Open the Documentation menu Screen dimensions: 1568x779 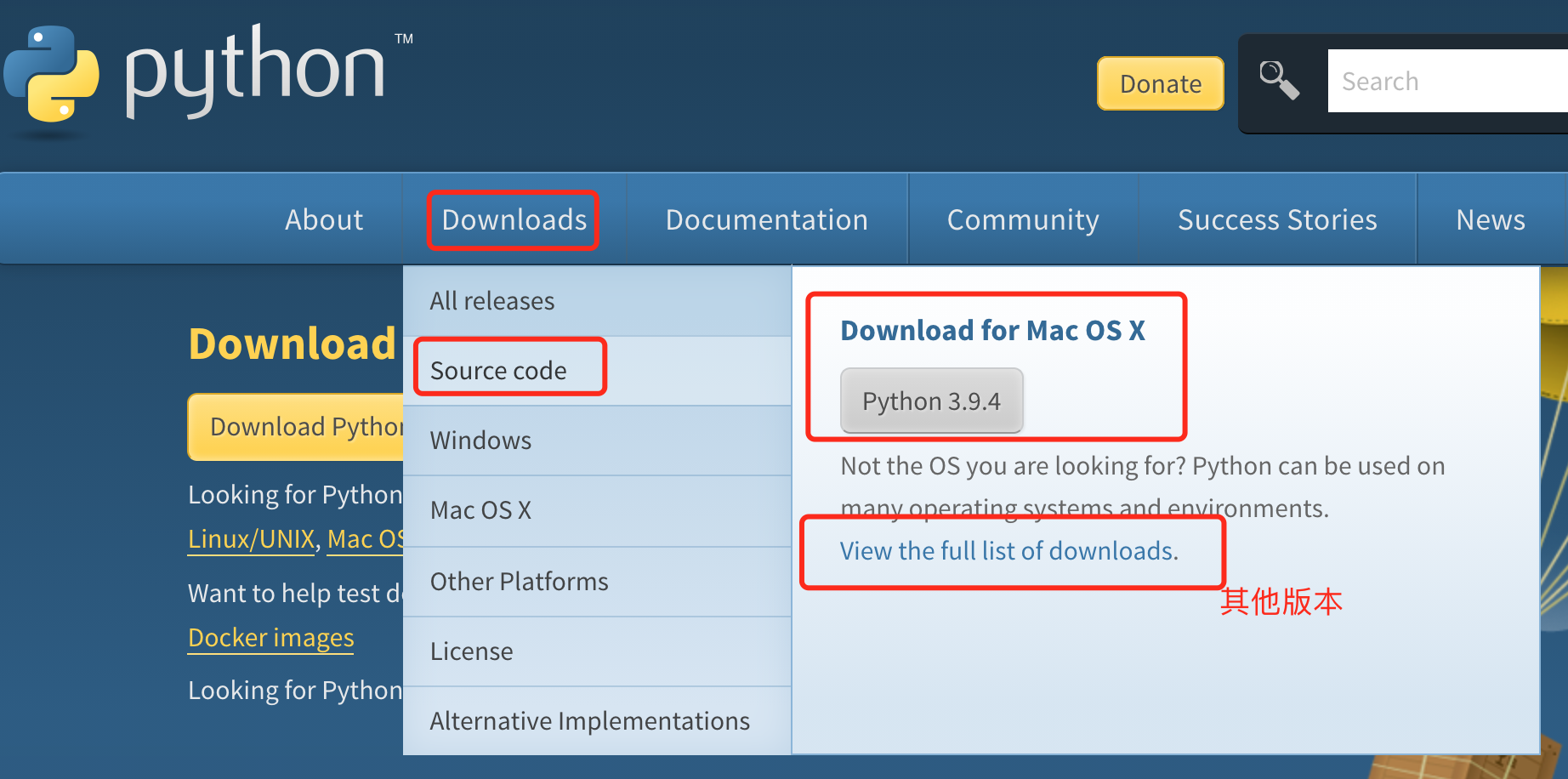(x=766, y=219)
